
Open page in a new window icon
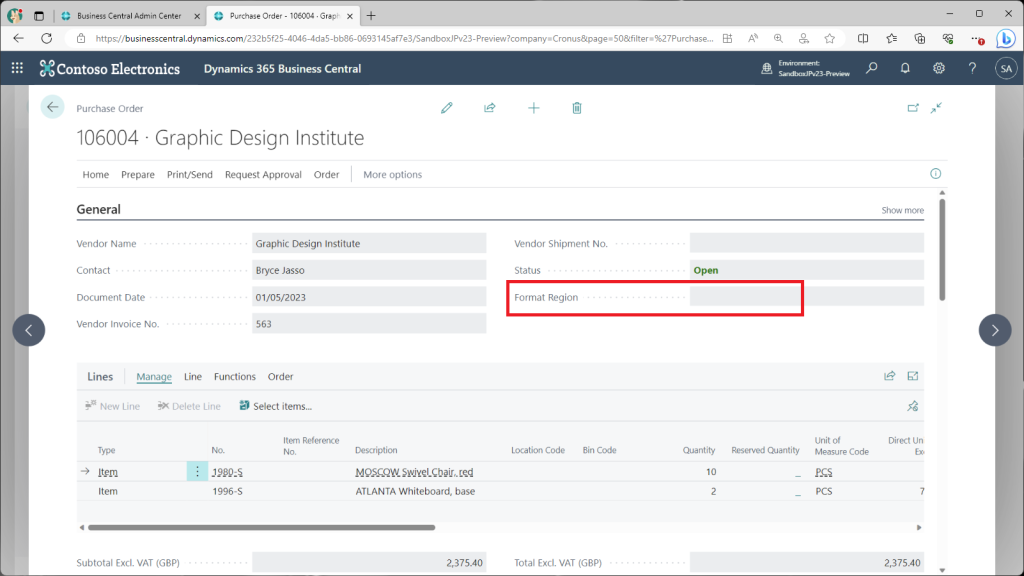click(x=913, y=108)
